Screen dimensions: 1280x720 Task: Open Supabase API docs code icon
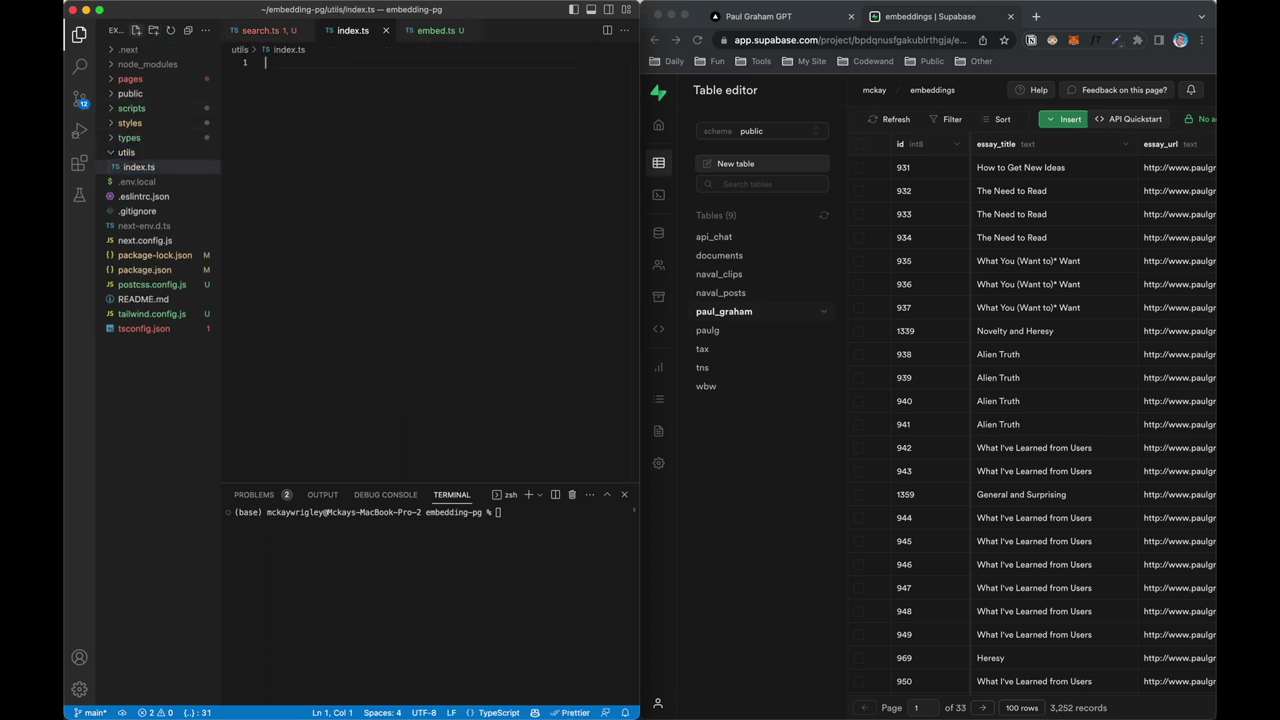tap(658, 329)
